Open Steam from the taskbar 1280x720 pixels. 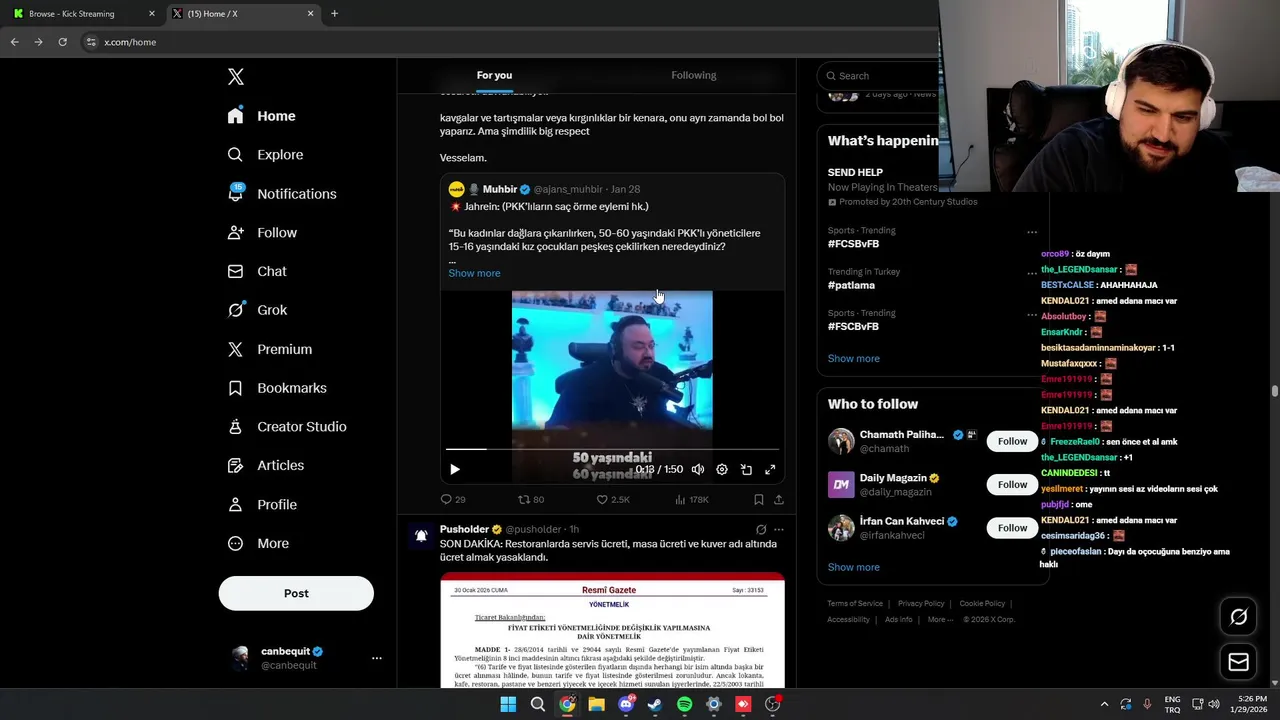pos(655,705)
